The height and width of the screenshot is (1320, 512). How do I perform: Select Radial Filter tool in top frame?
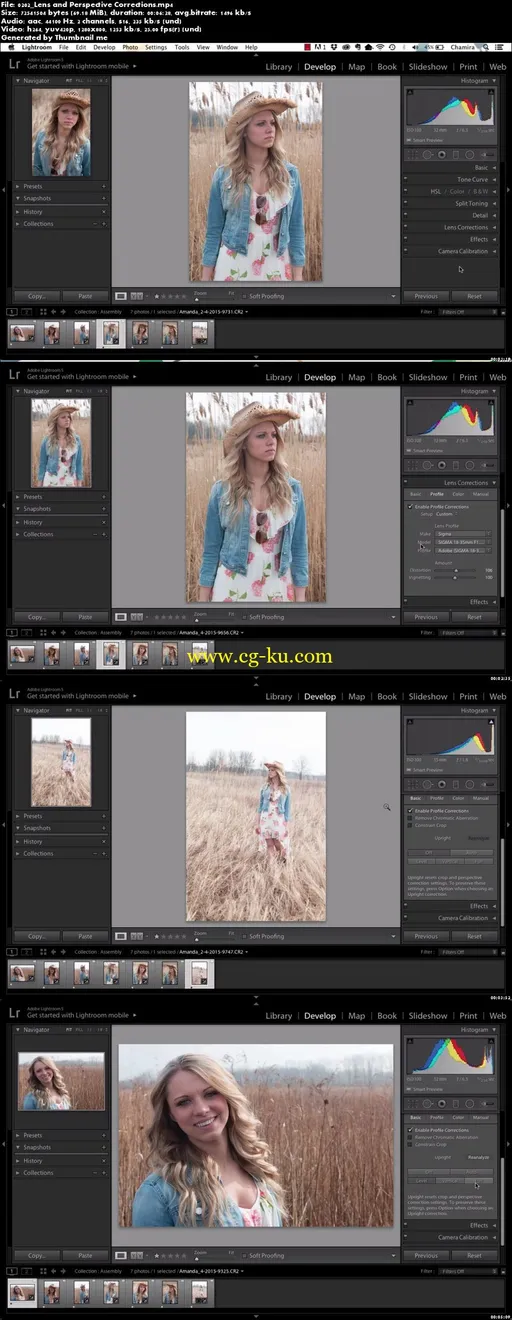[470, 154]
